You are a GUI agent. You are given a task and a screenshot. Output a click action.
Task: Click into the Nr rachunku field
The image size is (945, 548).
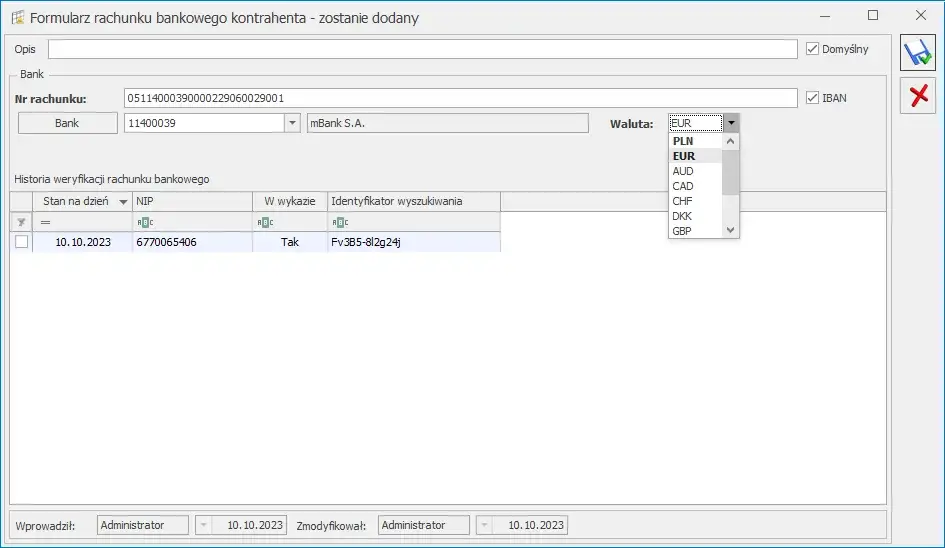[460, 98]
